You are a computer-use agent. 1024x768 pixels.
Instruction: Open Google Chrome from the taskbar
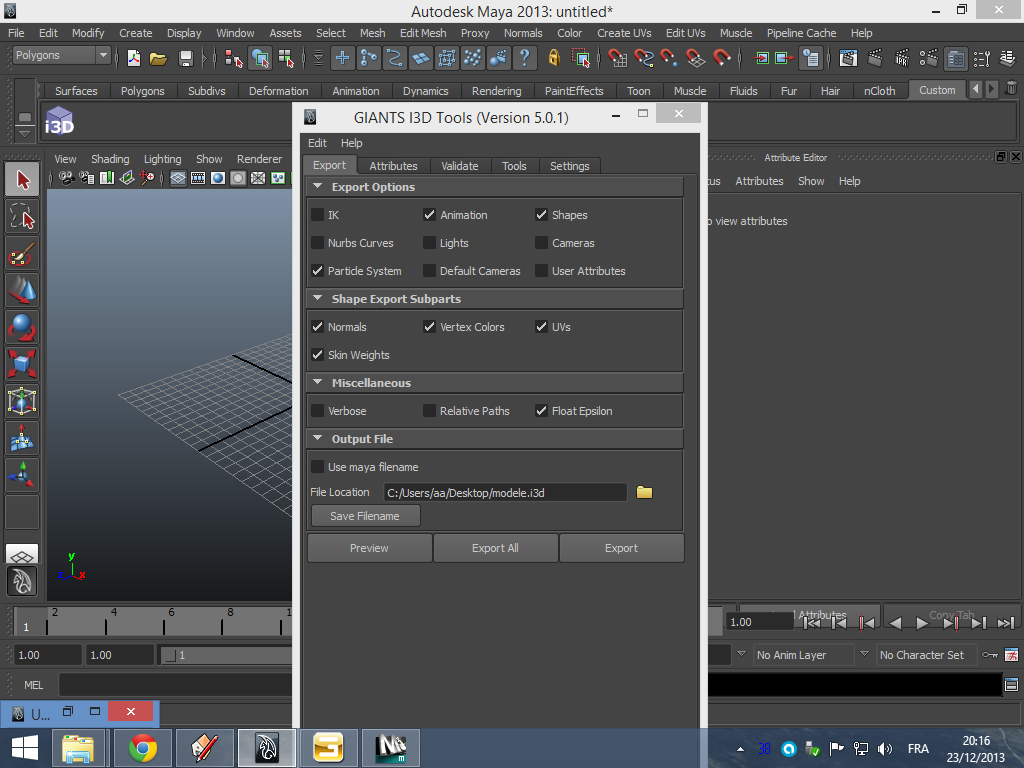click(142, 748)
